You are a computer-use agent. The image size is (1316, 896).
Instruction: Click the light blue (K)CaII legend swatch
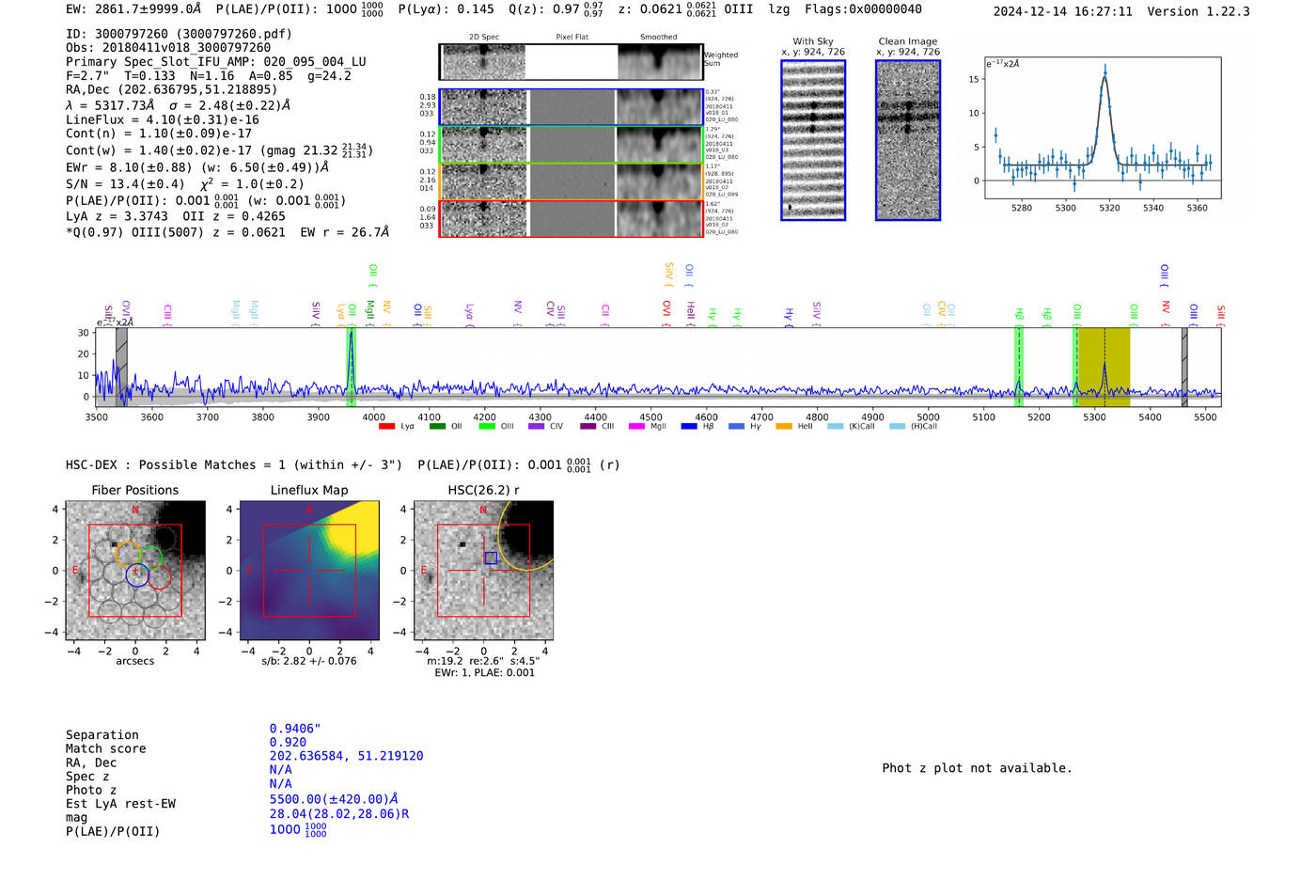coord(836,427)
